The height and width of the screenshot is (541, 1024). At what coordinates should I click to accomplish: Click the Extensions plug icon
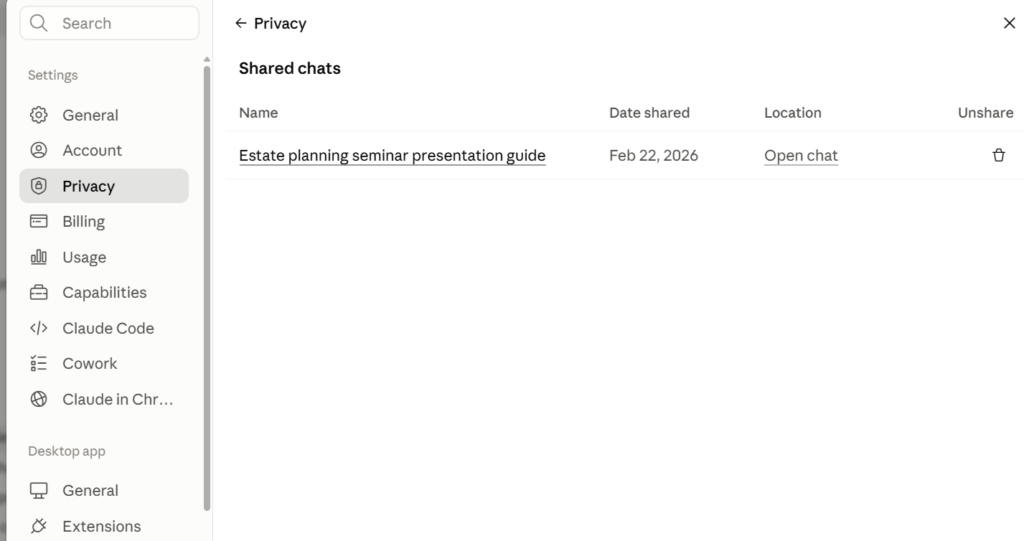click(39, 526)
